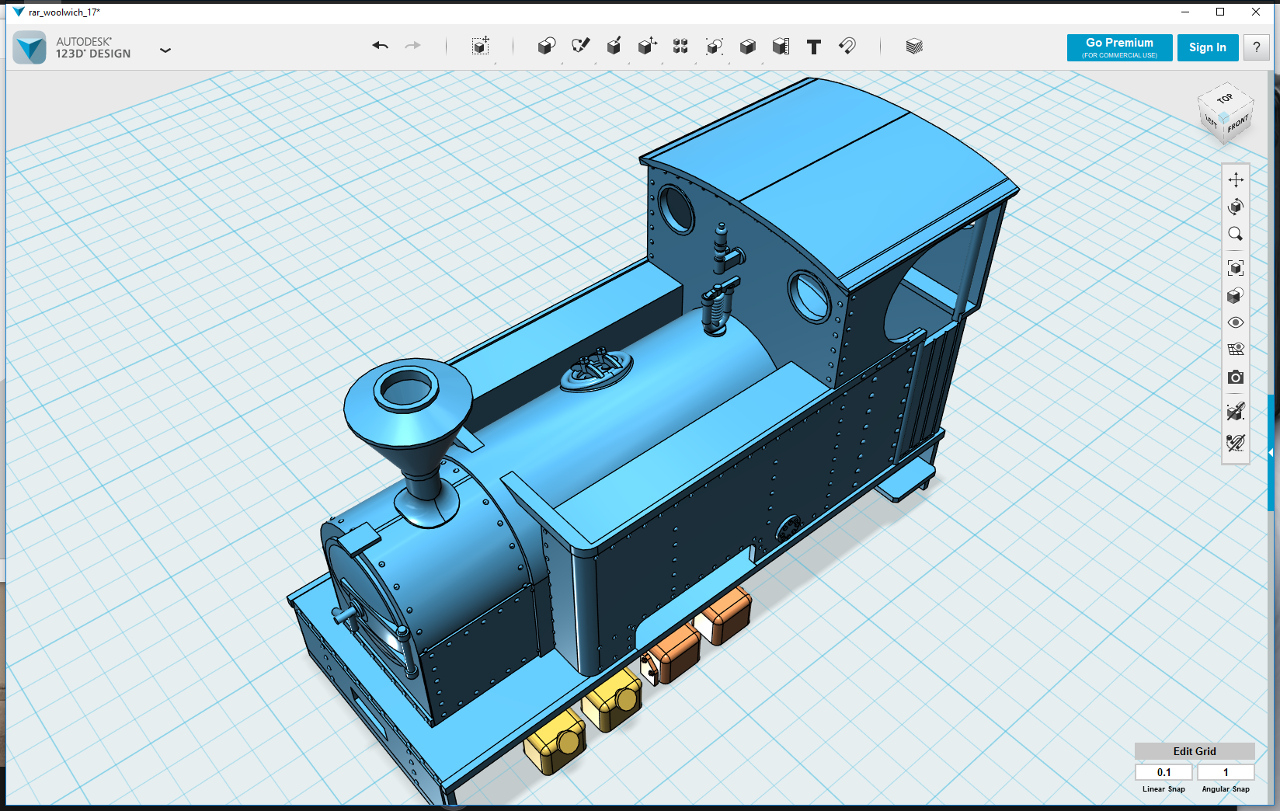
Task: Select the Zoom magnifier tool
Action: pyautogui.click(x=1236, y=234)
